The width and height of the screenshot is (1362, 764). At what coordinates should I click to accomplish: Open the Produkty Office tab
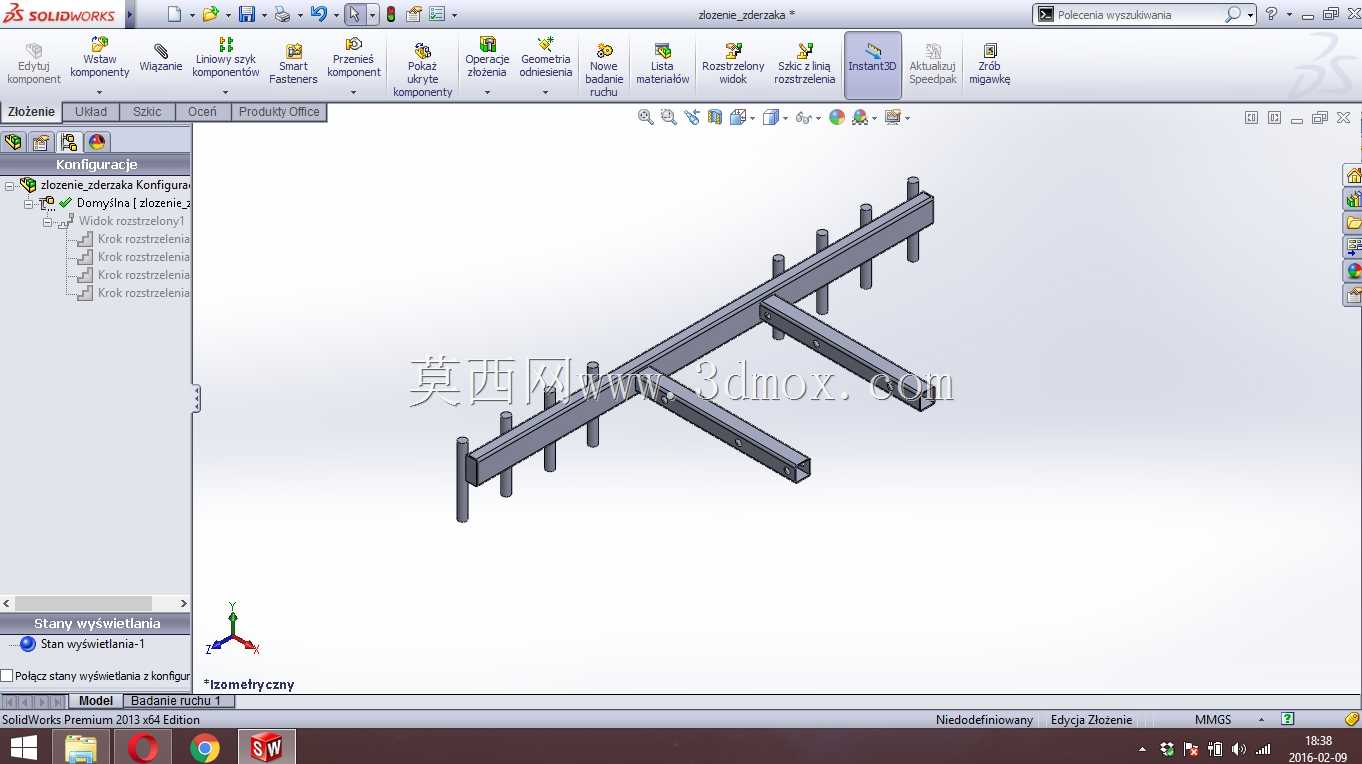click(279, 112)
